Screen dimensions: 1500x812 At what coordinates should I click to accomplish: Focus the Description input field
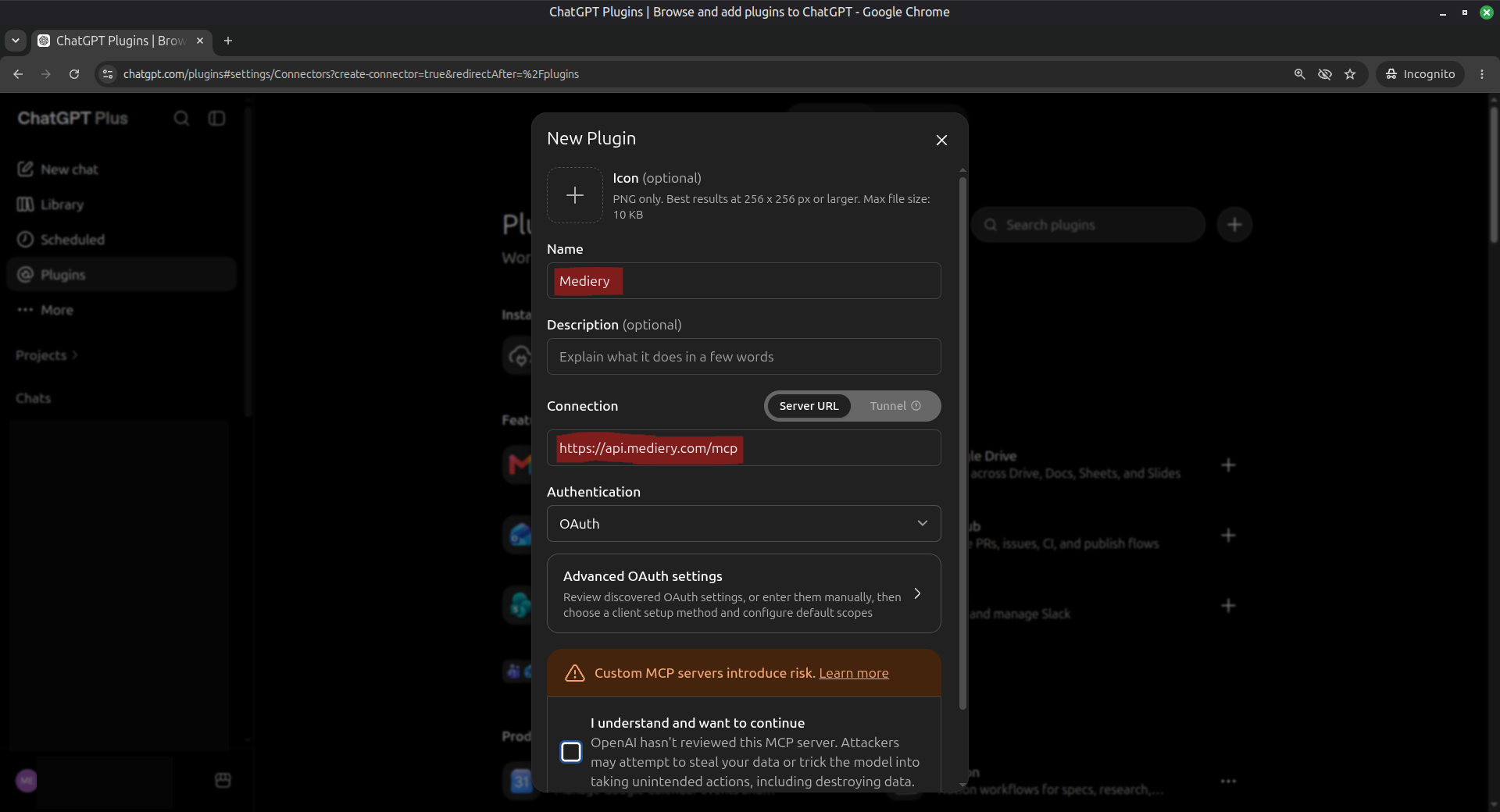[x=744, y=357]
